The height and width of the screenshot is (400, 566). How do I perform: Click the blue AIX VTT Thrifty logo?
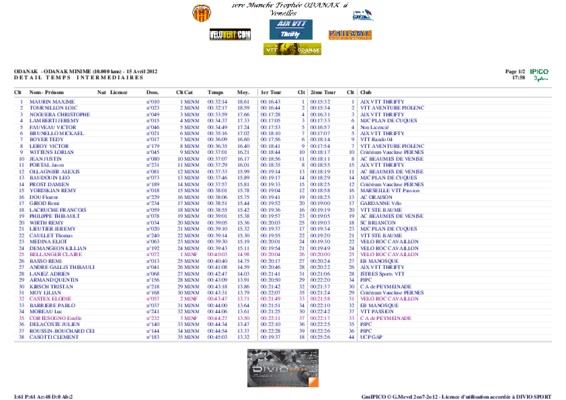pos(291,30)
